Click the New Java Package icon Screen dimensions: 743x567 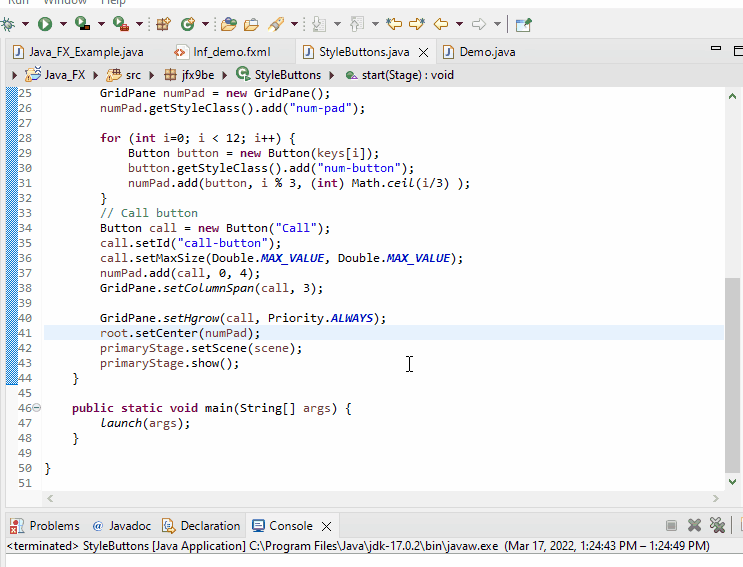click(163, 23)
